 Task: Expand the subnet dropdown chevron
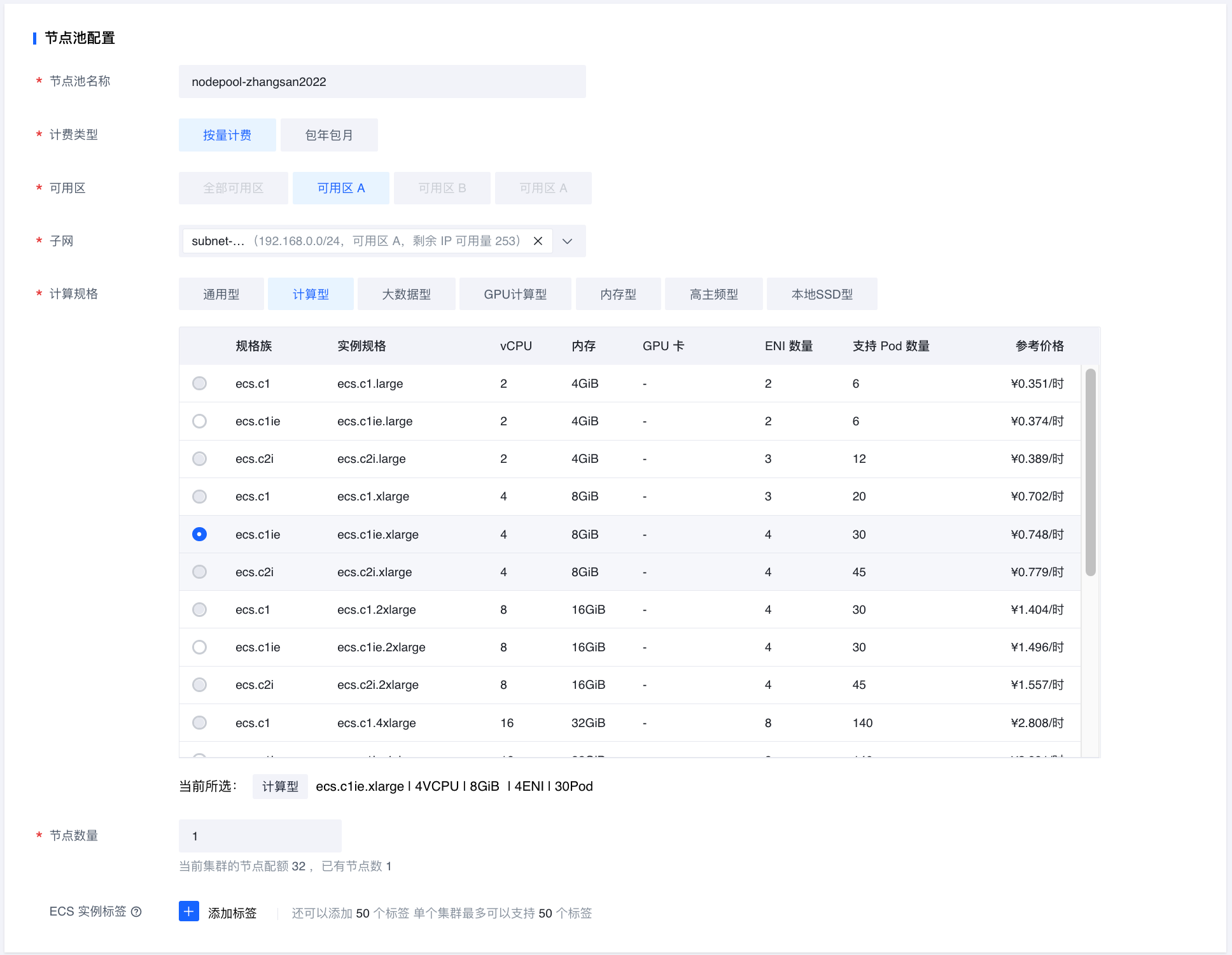click(568, 241)
